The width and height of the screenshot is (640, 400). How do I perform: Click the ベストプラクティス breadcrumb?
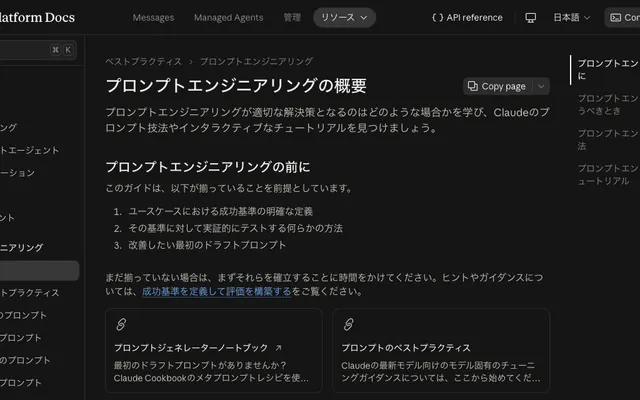(143, 61)
